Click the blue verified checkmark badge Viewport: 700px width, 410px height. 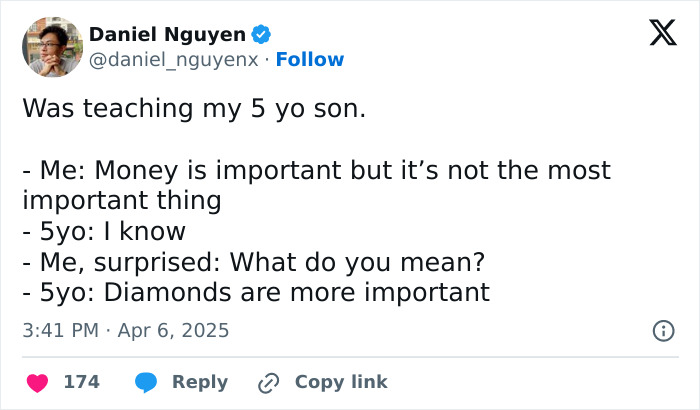pyautogui.click(x=261, y=35)
